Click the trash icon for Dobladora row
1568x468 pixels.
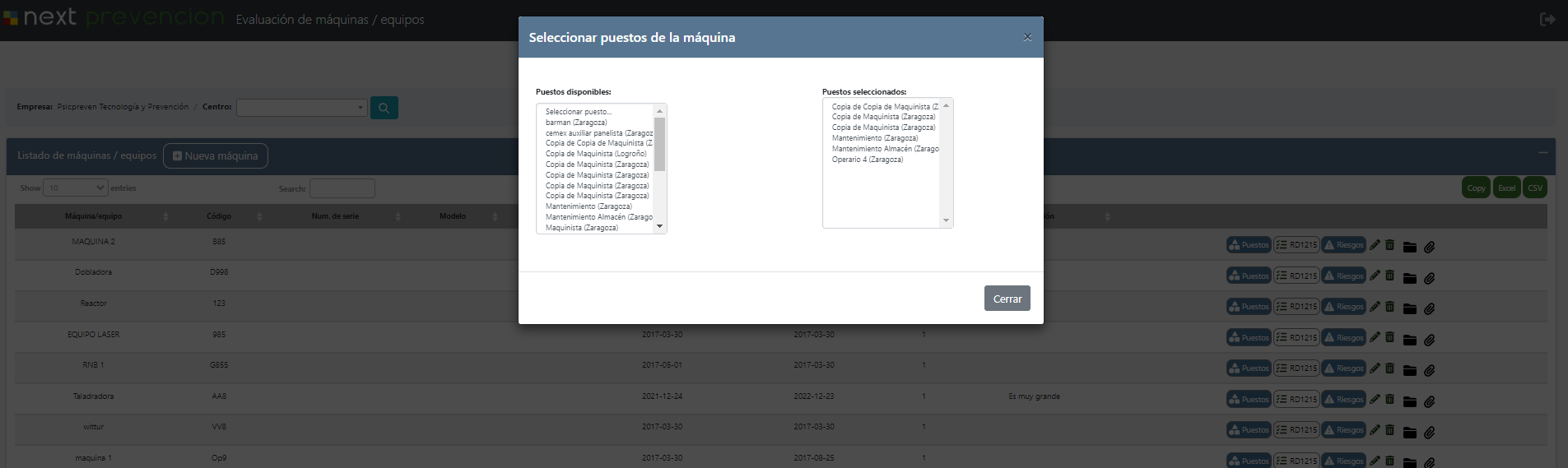click(1390, 276)
